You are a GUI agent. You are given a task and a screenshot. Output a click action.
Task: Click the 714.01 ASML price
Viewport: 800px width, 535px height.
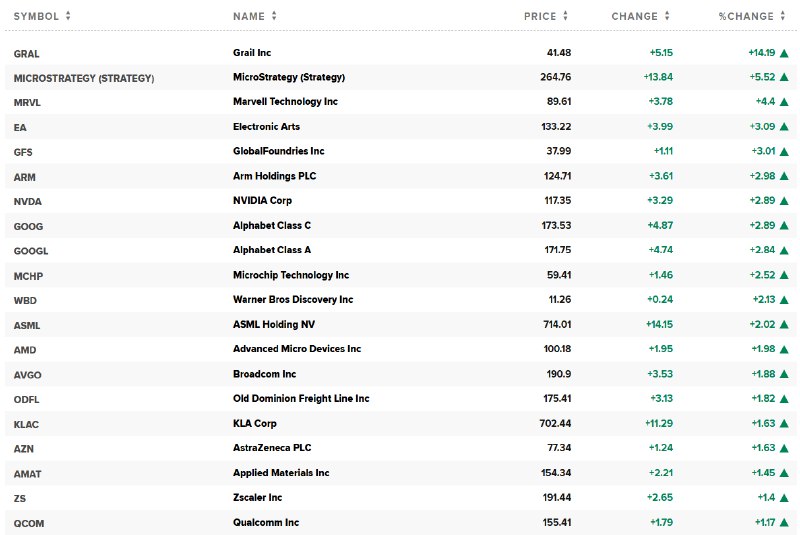click(557, 324)
